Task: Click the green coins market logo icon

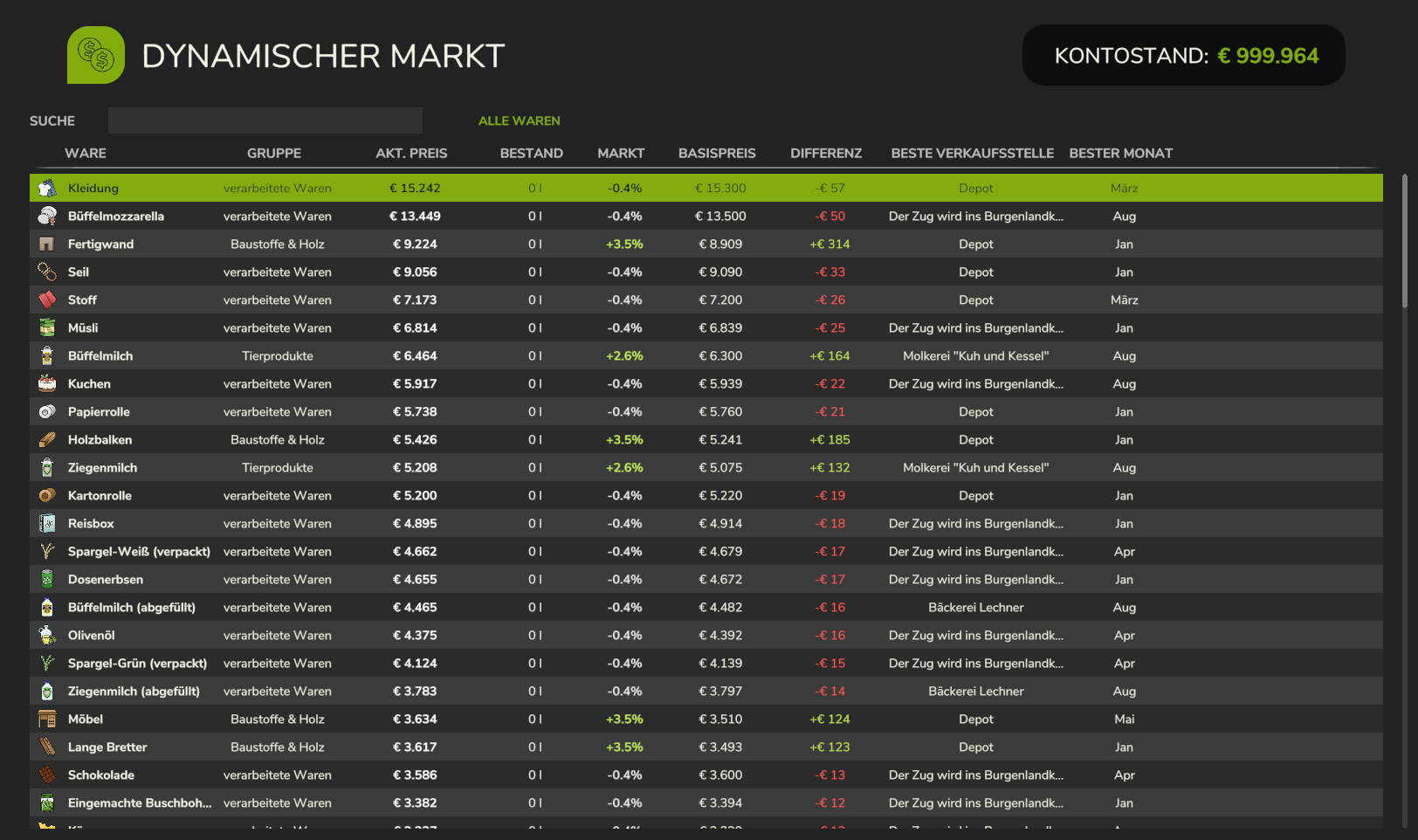Action: click(x=96, y=55)
